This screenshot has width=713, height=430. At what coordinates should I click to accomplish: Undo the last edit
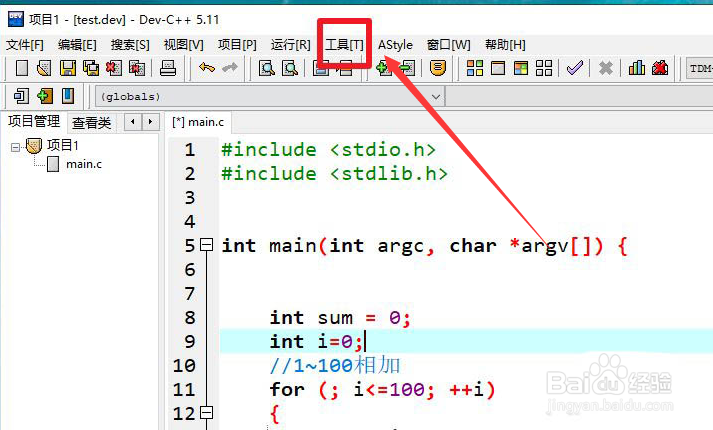(x=207, y=68)
